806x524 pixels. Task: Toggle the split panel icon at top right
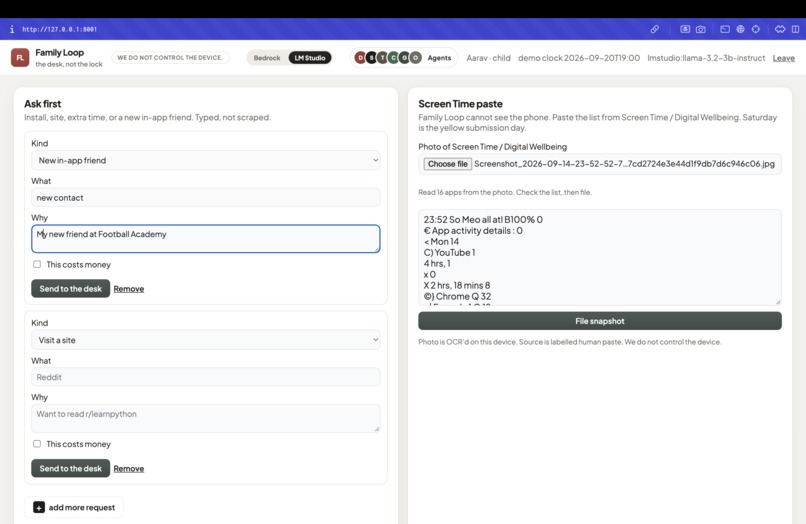(795, 29)
